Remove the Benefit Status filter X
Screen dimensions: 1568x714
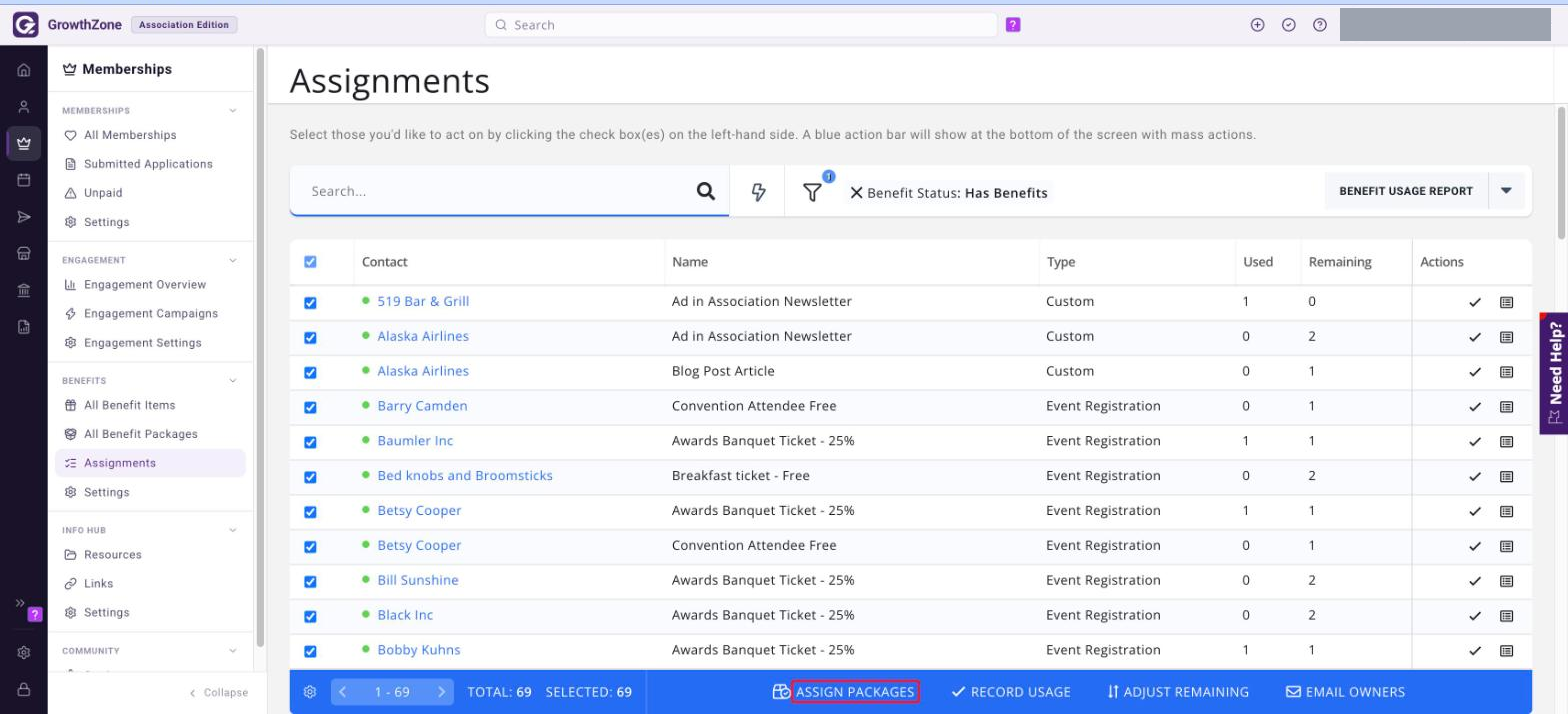point(856,193)
